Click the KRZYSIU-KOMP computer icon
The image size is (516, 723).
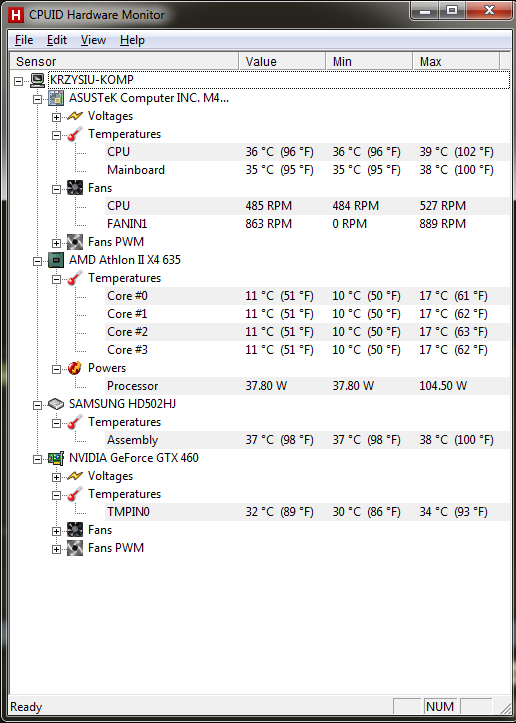click(x=37, y=80)
